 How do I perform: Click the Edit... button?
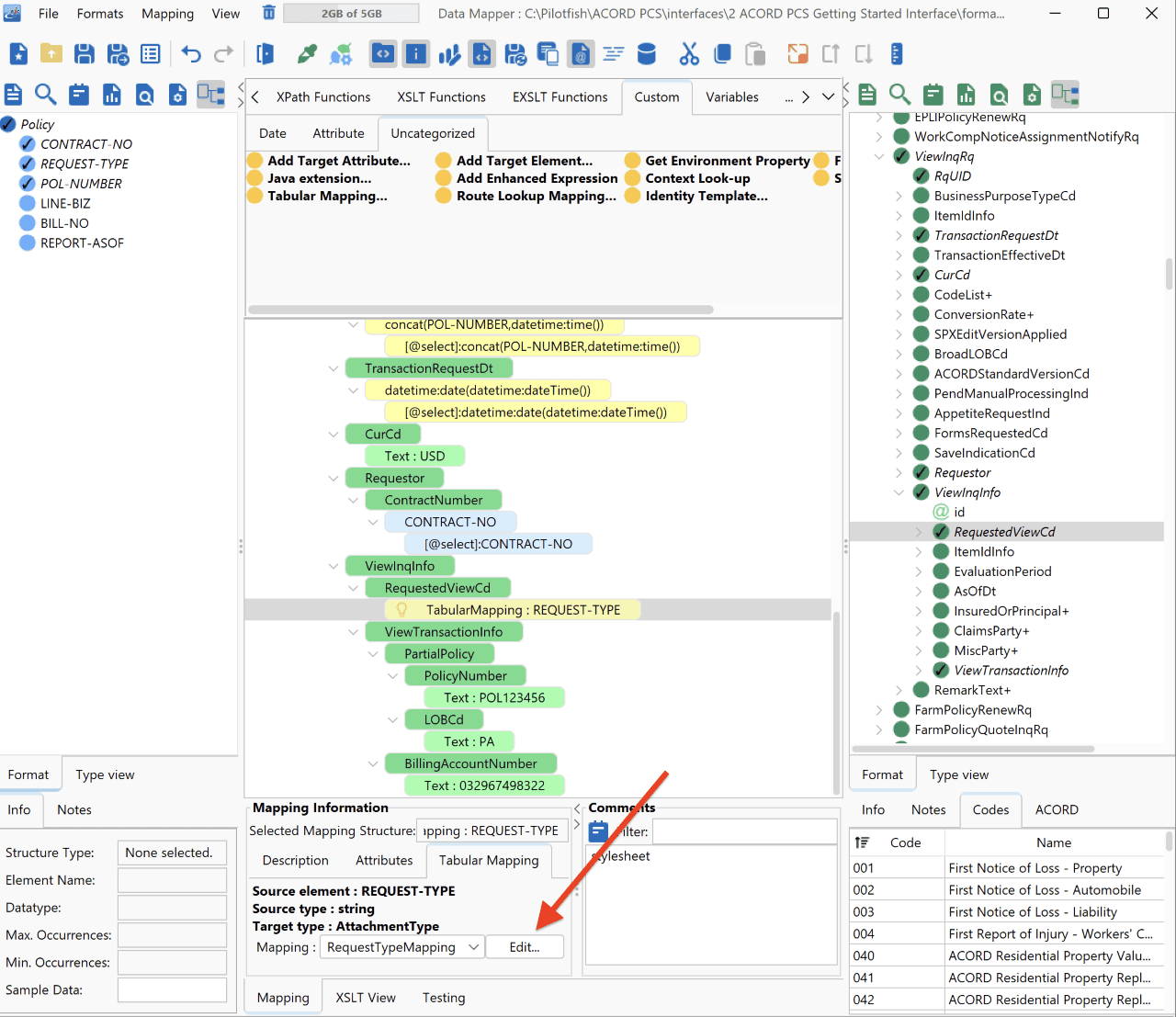coord(525,947)
